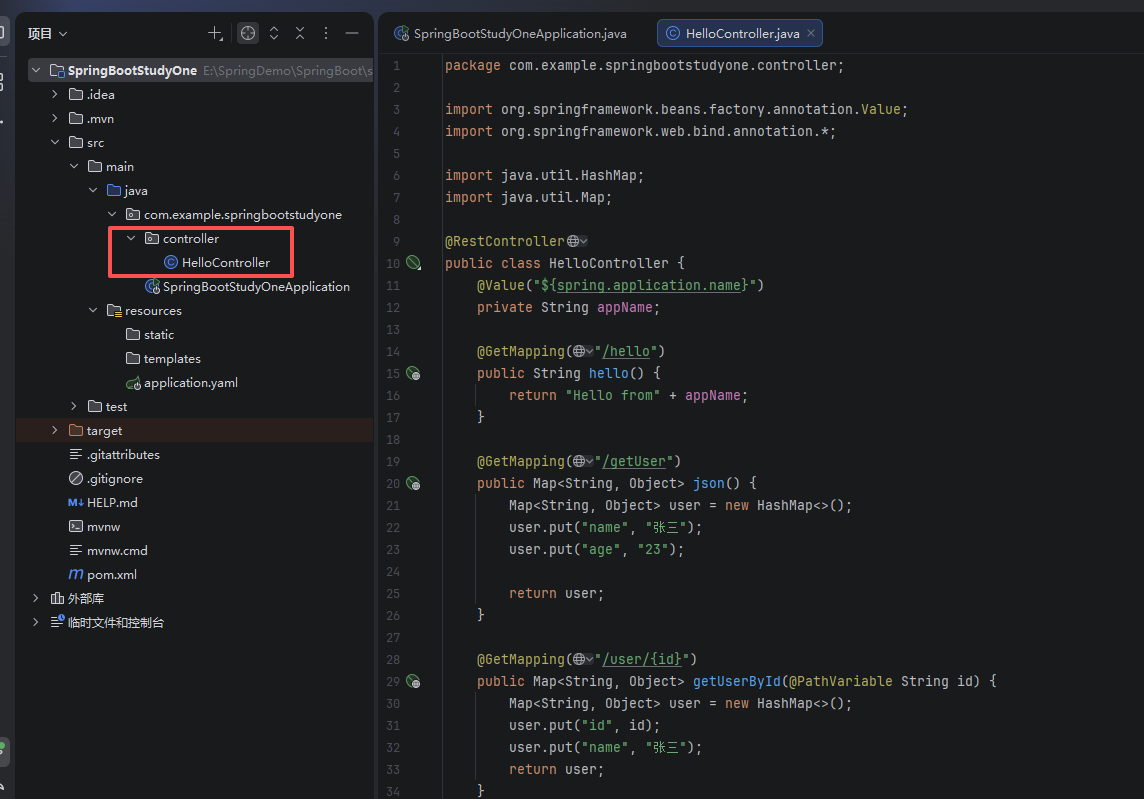Click the pom.xml Maven m icon
The width and height of the screenshot is (1144, 799).
coord(76,575)
